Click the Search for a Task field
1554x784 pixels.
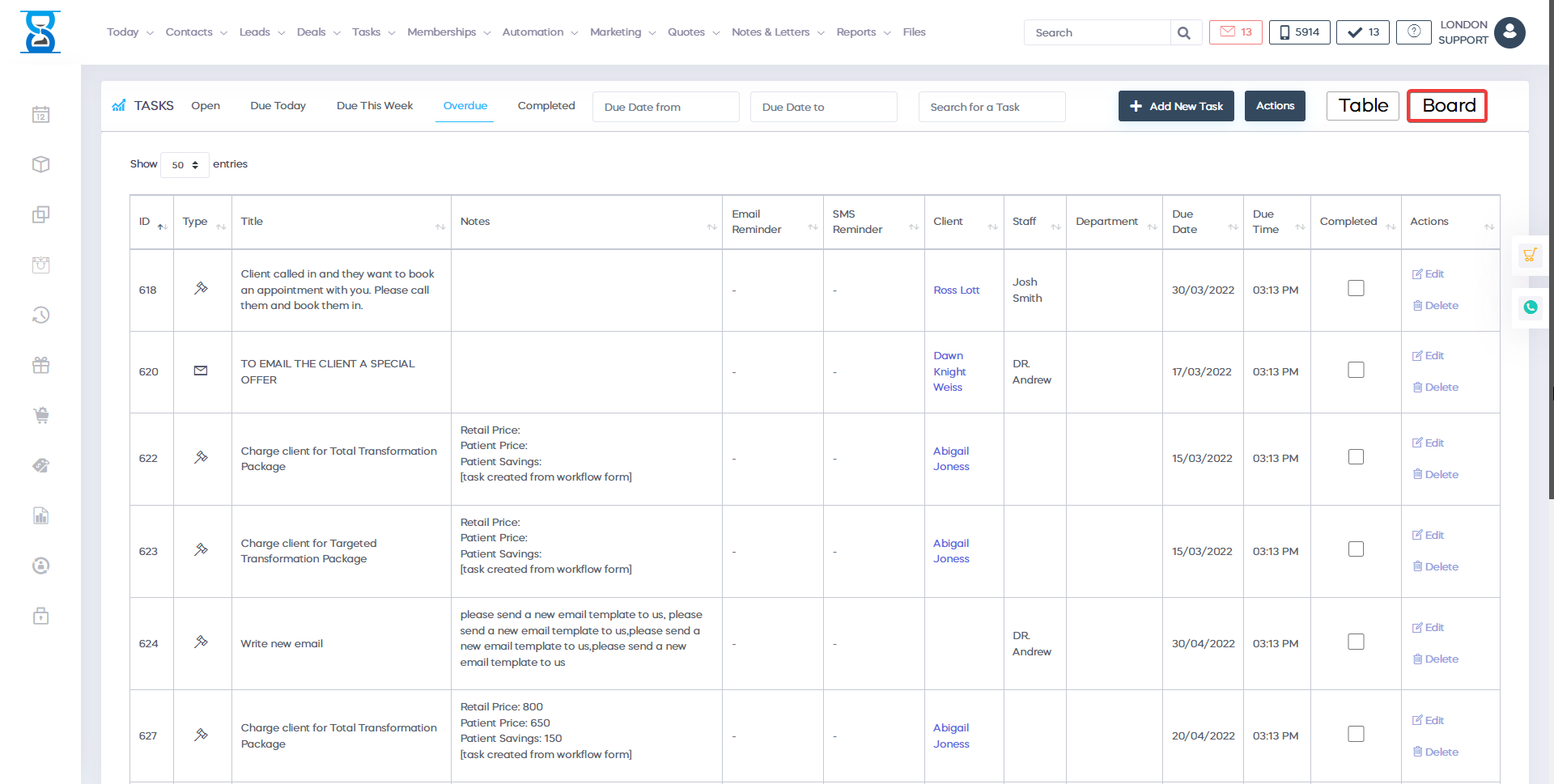[x=991, y=107]
